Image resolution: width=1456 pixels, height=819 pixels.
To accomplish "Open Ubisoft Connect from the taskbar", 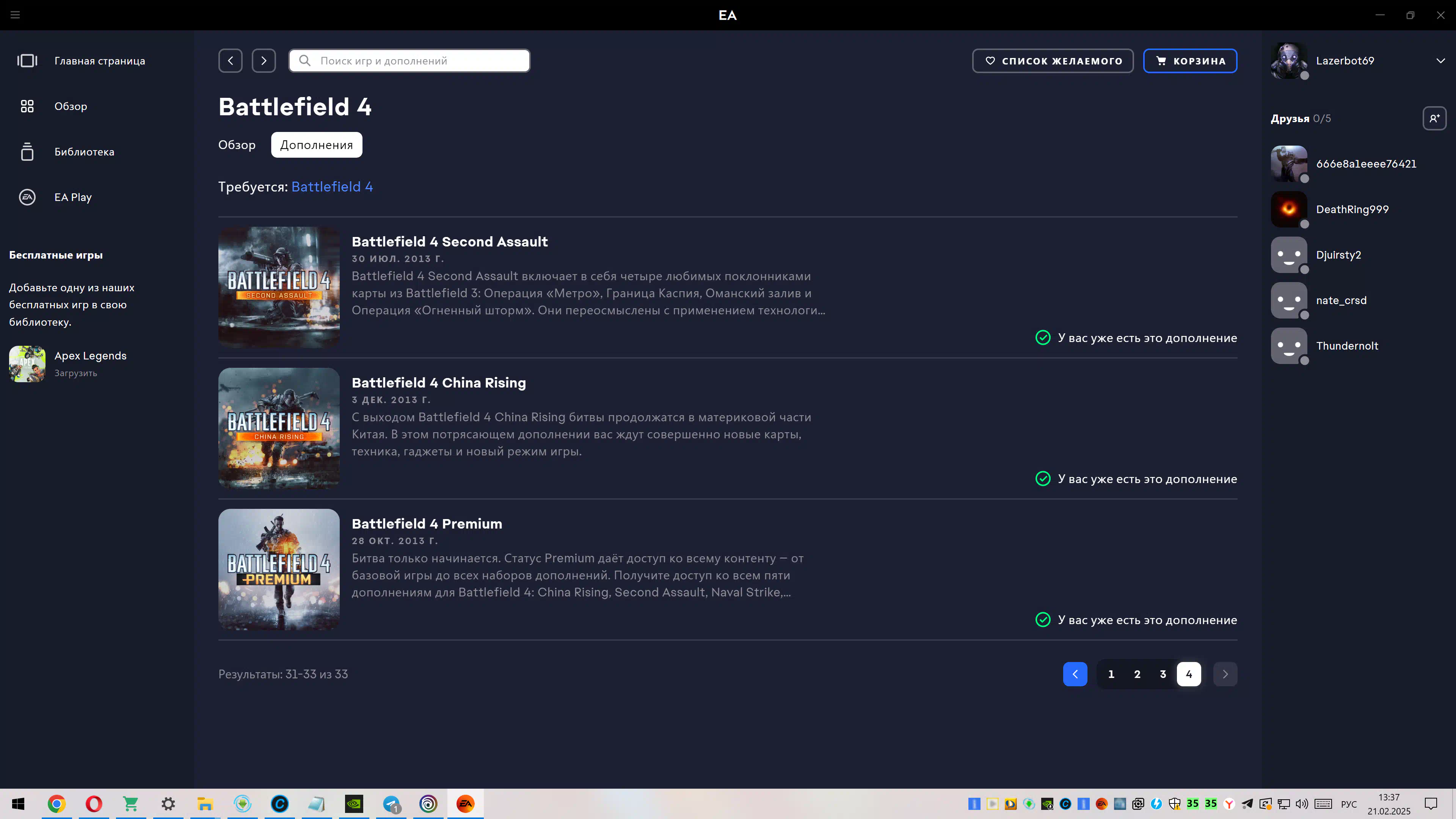I will point(428,804).
